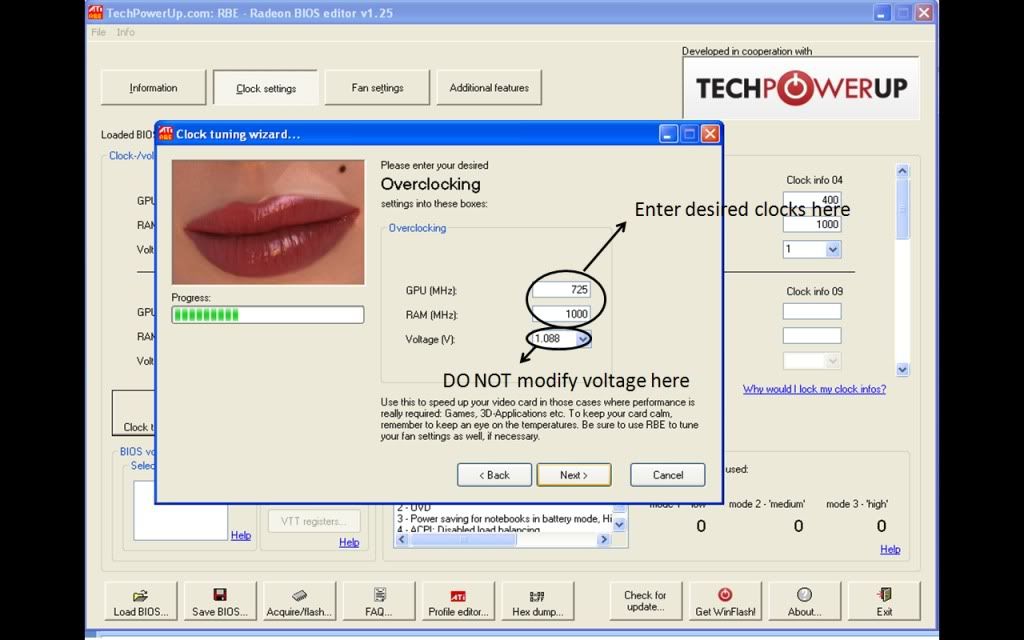The height and width of the screenshot is (640, 1024).
Task: Expand the Voltage (V) dropdown in wizard
Action: 583,339
